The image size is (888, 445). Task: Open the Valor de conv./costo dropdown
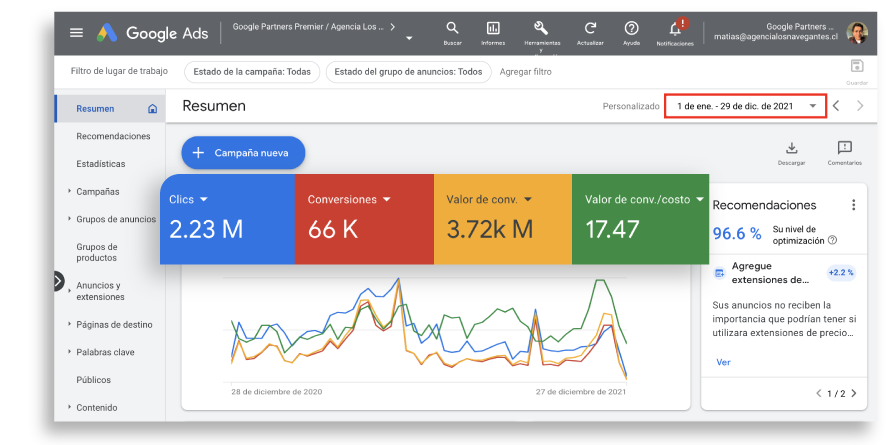(700, 199)
